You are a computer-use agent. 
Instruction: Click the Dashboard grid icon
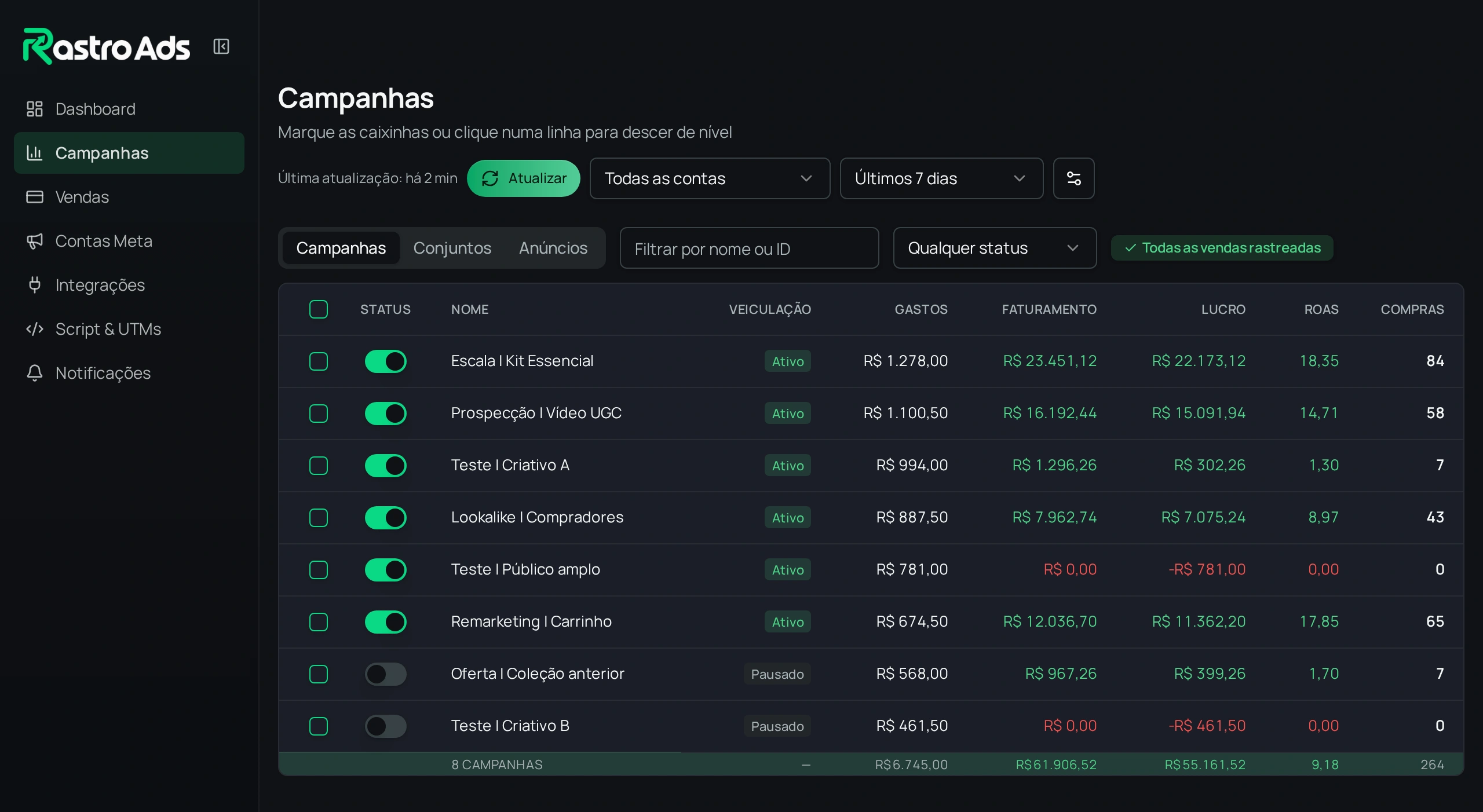coord(35,109)
